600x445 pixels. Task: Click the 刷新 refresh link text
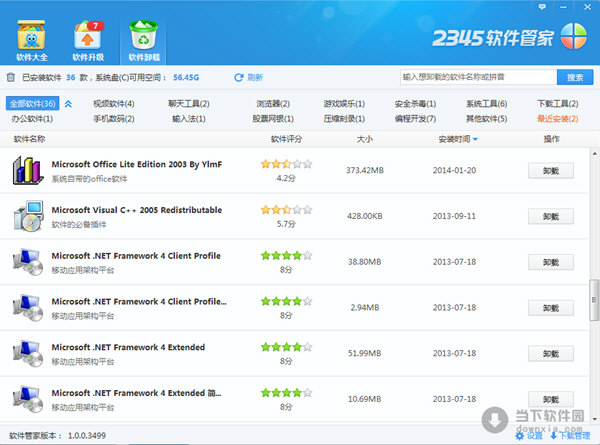click(255, 77)
